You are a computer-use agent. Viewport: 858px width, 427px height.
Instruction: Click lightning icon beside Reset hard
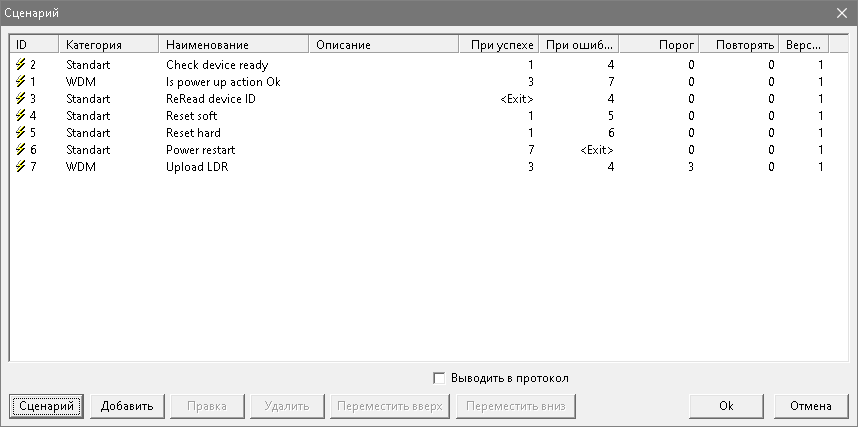point(21,133)
